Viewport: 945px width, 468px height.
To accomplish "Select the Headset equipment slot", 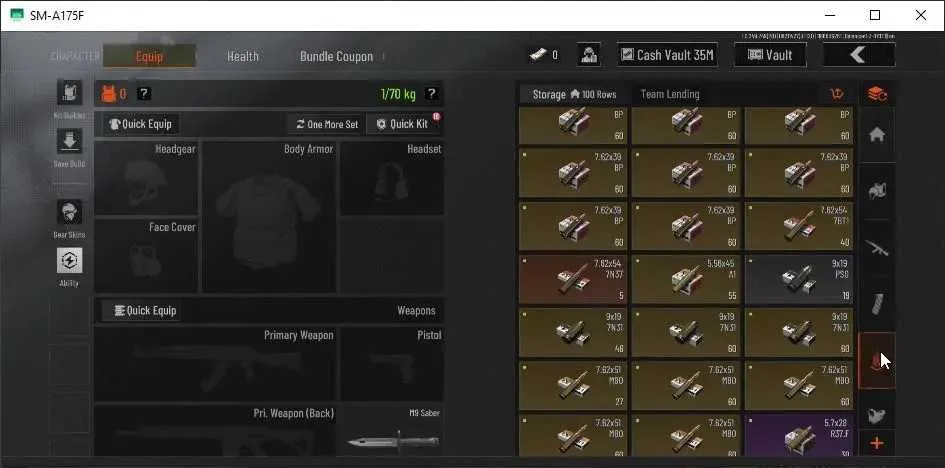I will [392, 178].
